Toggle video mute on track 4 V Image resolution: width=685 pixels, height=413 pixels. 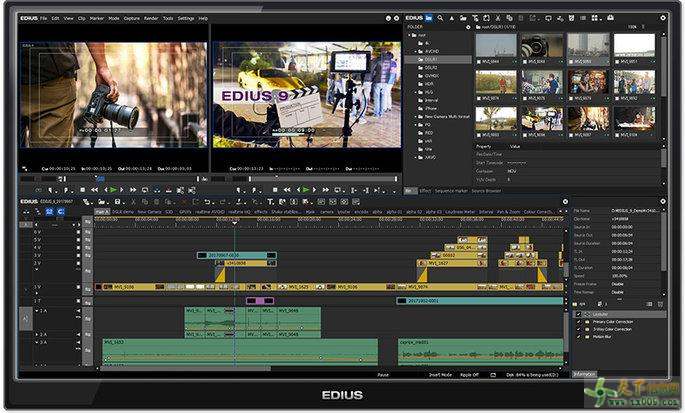coord(79,247)
